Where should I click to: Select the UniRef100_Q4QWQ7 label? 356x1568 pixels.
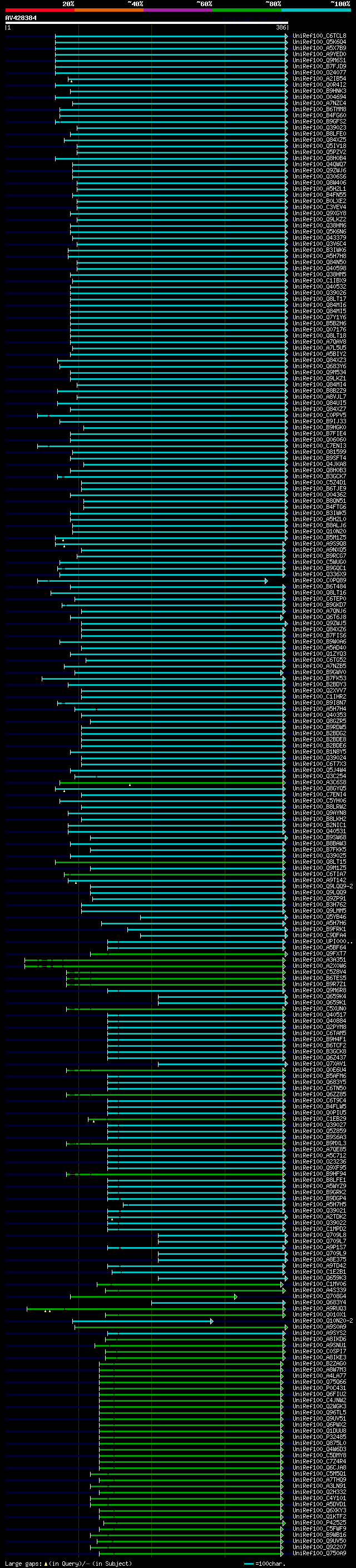tap(319, 164)
